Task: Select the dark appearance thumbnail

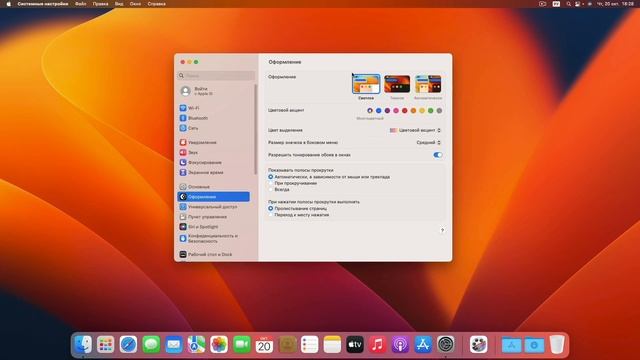Action: (397, 84)
